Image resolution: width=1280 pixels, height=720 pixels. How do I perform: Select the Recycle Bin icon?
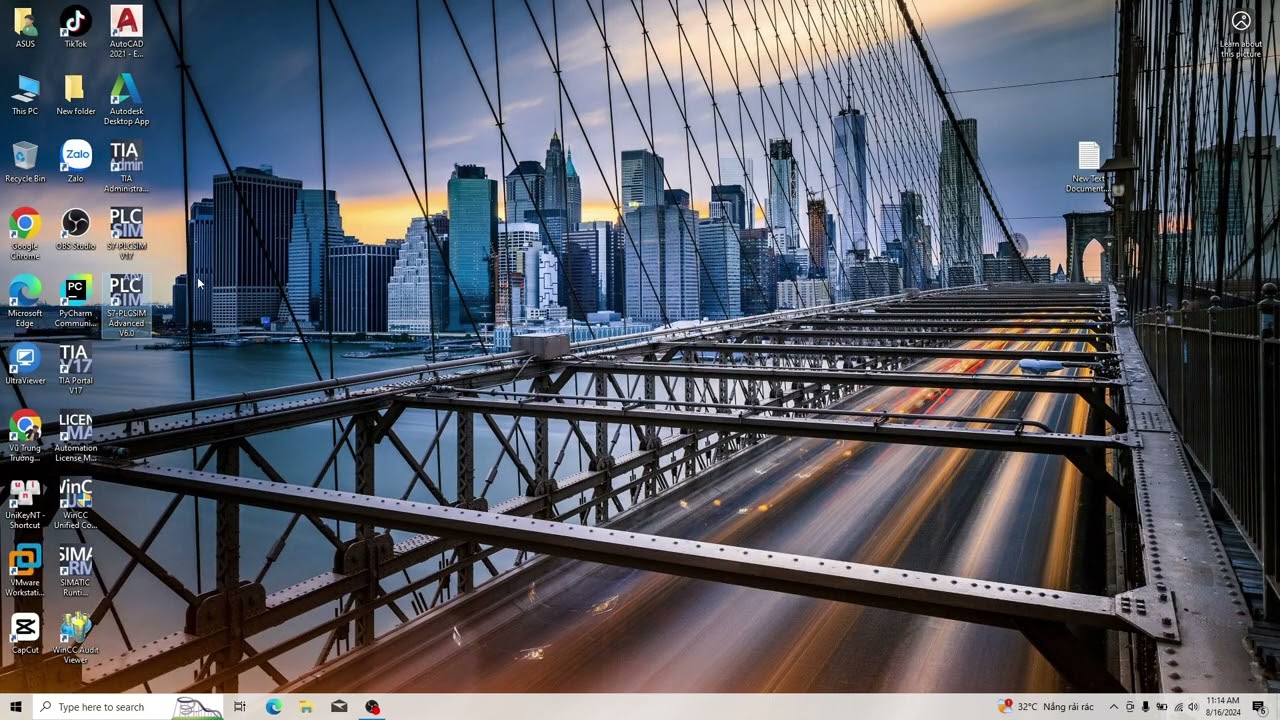25,162
